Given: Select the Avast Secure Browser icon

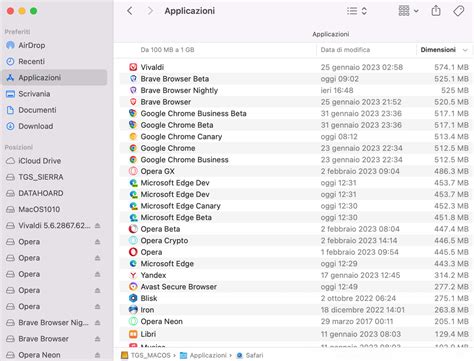Looking at the screenshot, I should click(x=133, y=287).
